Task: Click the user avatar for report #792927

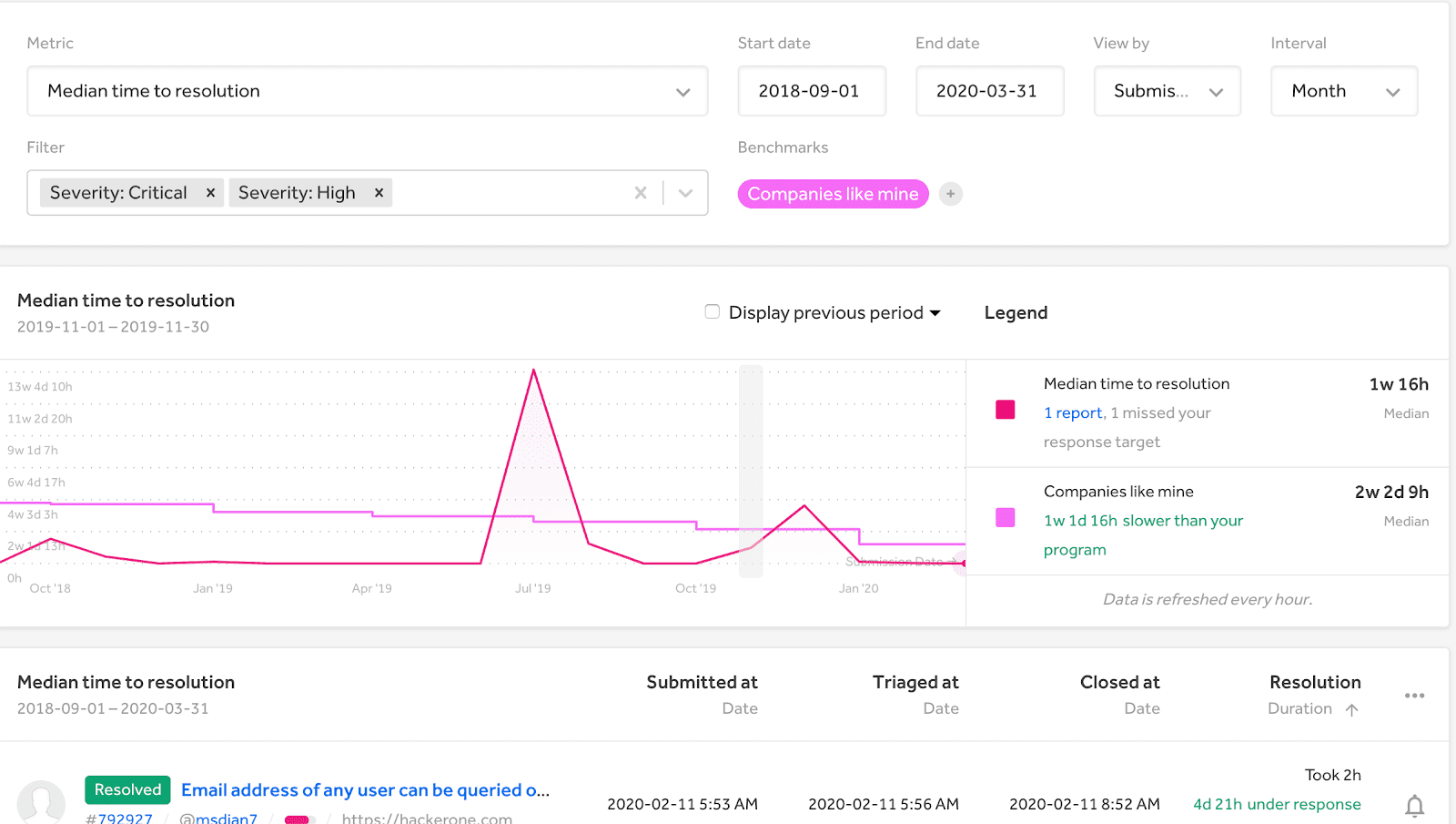Action: click(x=41, y=801)
